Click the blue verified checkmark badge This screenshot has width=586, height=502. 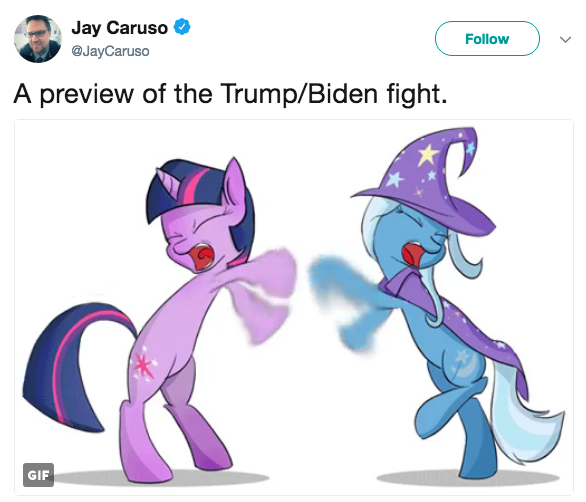(x=182, y=27)
